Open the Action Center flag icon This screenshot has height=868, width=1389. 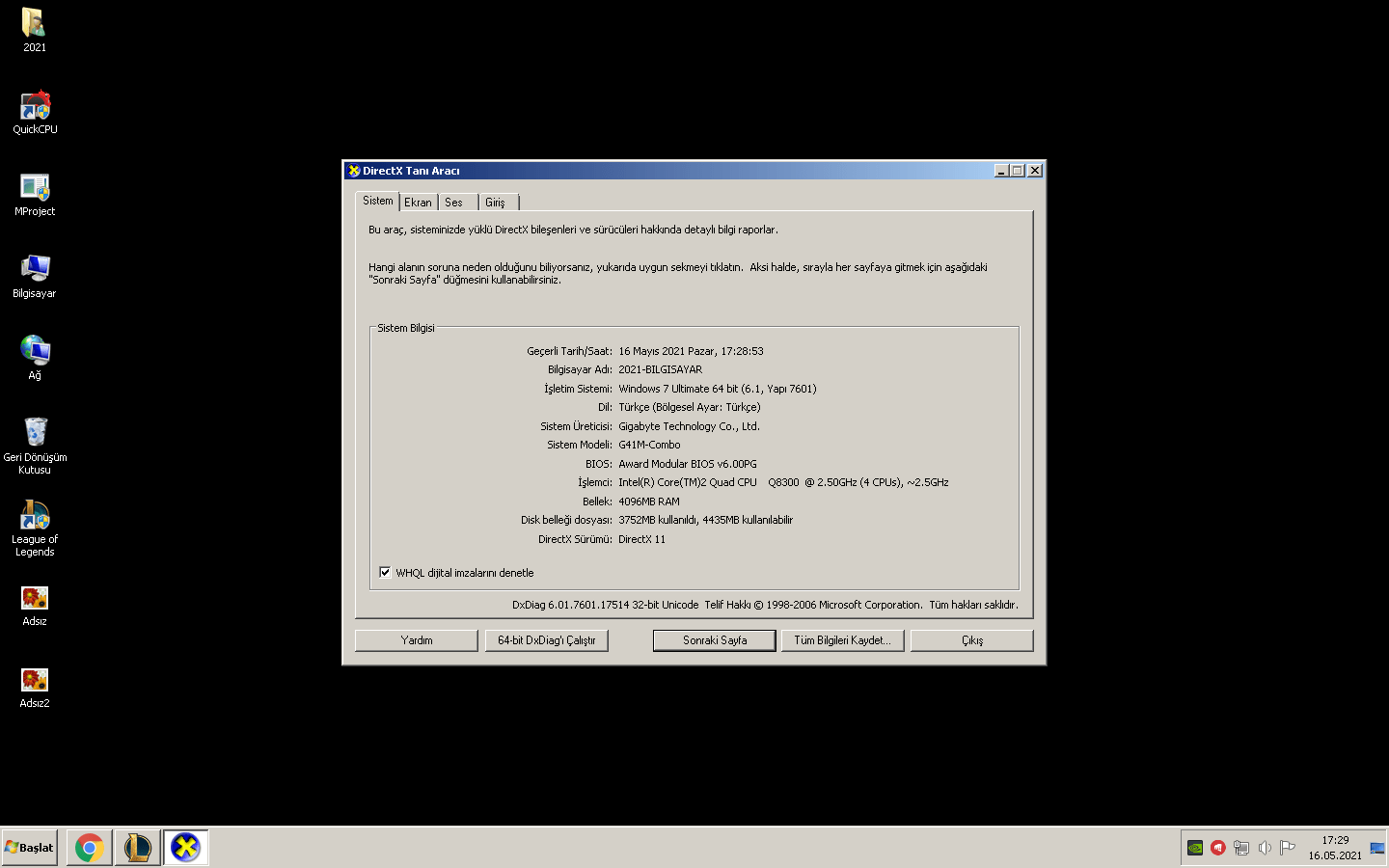1288,848
